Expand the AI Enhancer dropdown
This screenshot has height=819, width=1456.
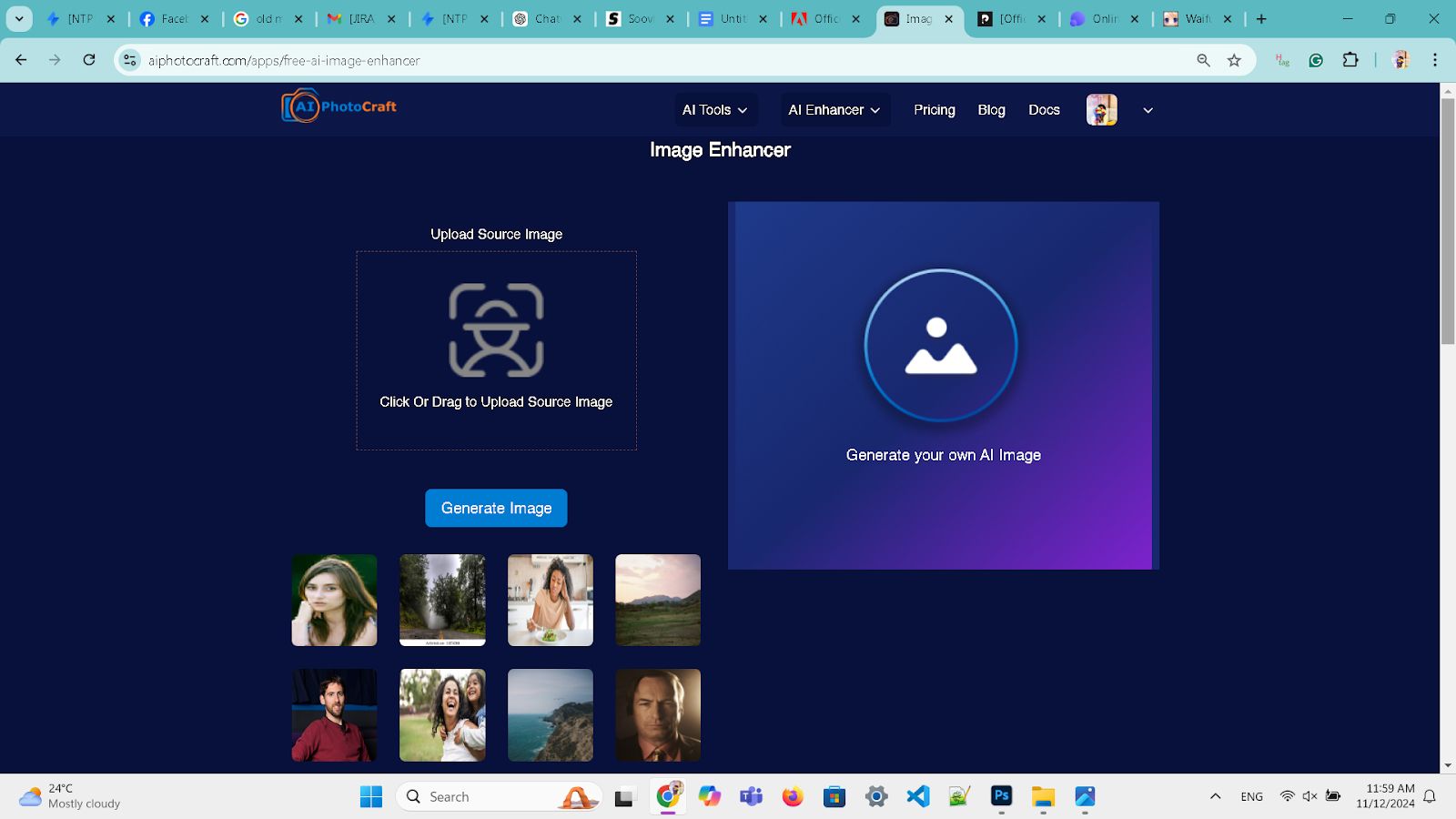pyautogui.click(x=834, y=110)
